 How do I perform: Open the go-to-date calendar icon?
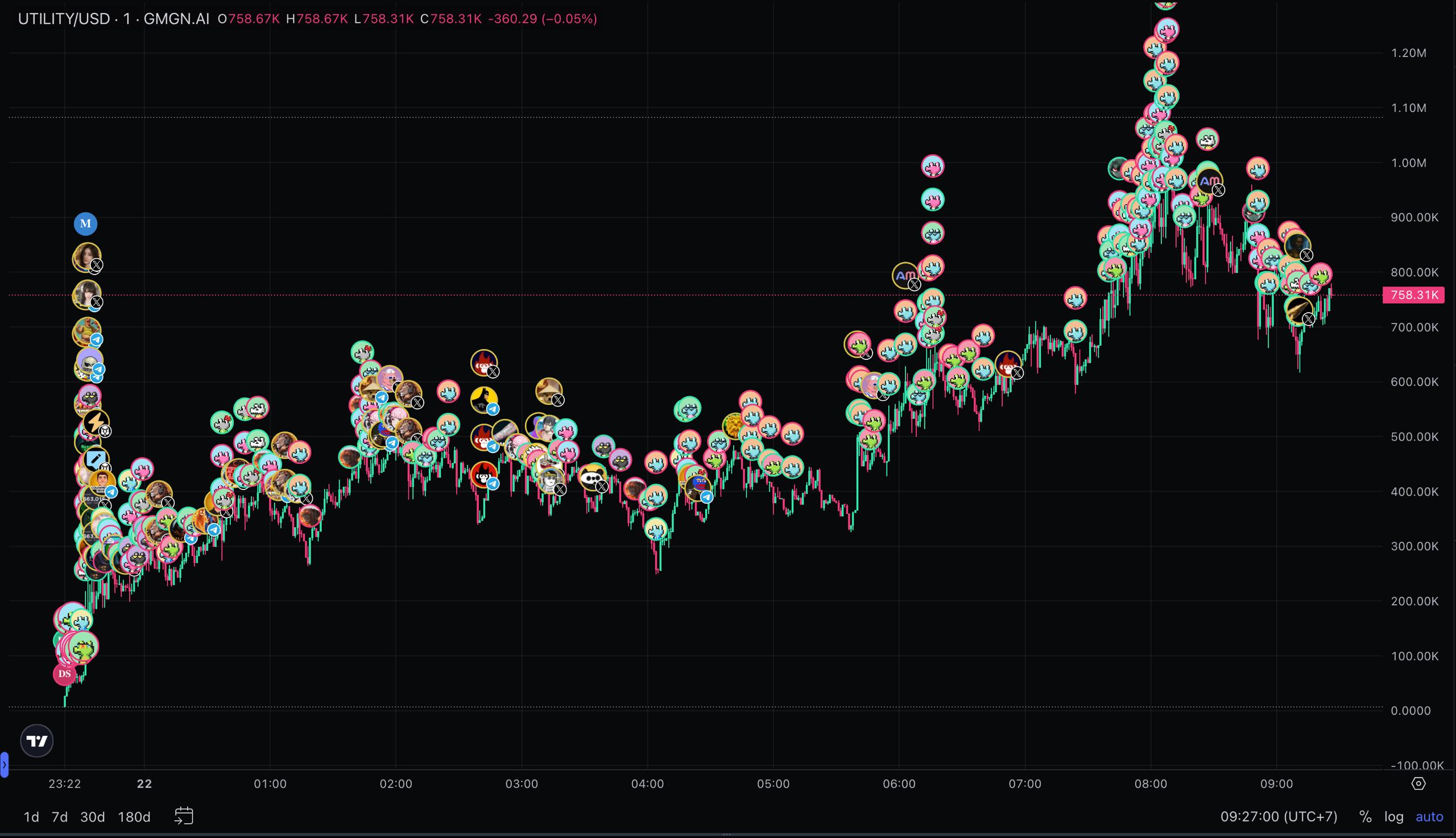184,816
